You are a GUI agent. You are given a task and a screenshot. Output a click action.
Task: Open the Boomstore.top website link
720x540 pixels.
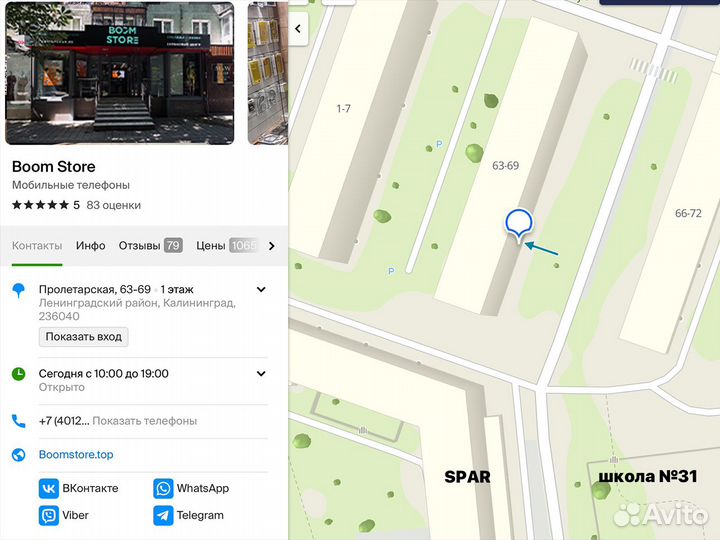pyautogui.click(x=76, y=455)
